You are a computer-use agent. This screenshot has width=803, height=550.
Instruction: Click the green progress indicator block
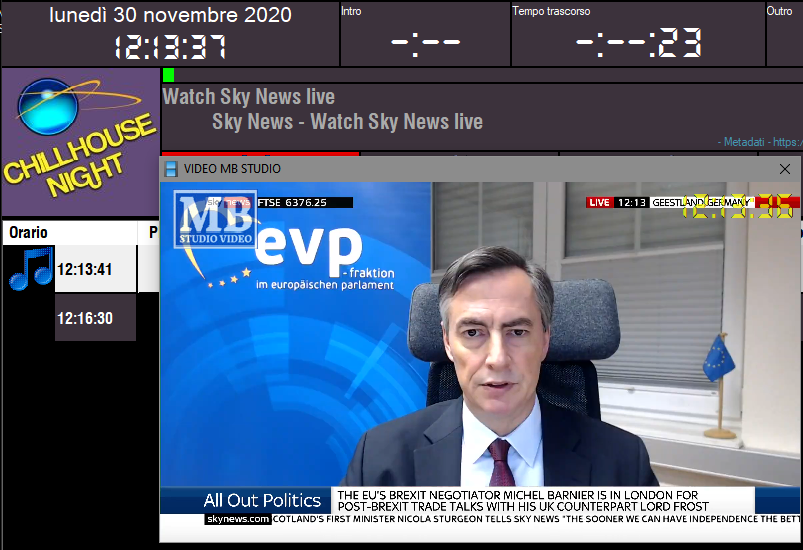click(168, 75)
